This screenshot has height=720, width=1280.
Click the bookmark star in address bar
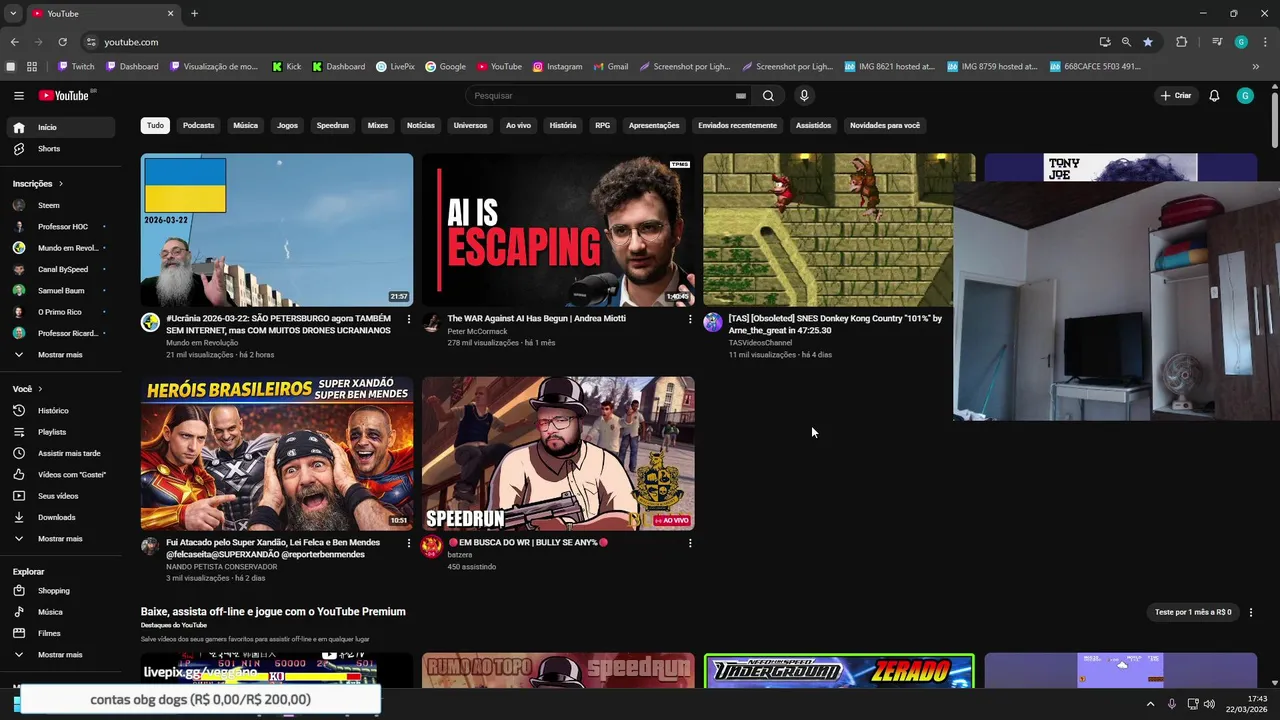(1148, 42)
